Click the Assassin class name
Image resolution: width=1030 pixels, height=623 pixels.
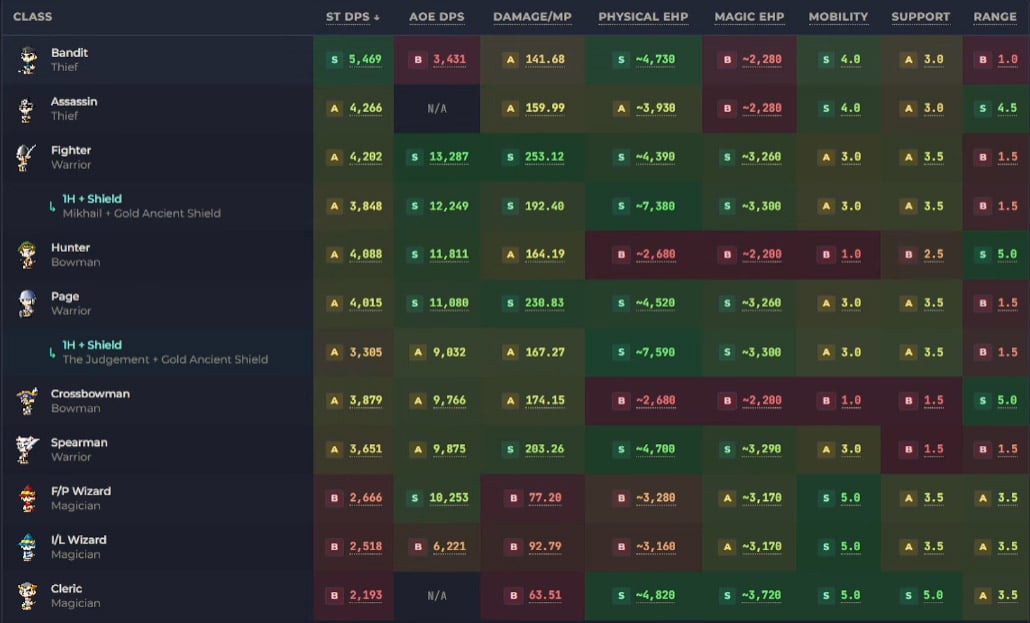[74, 101]
